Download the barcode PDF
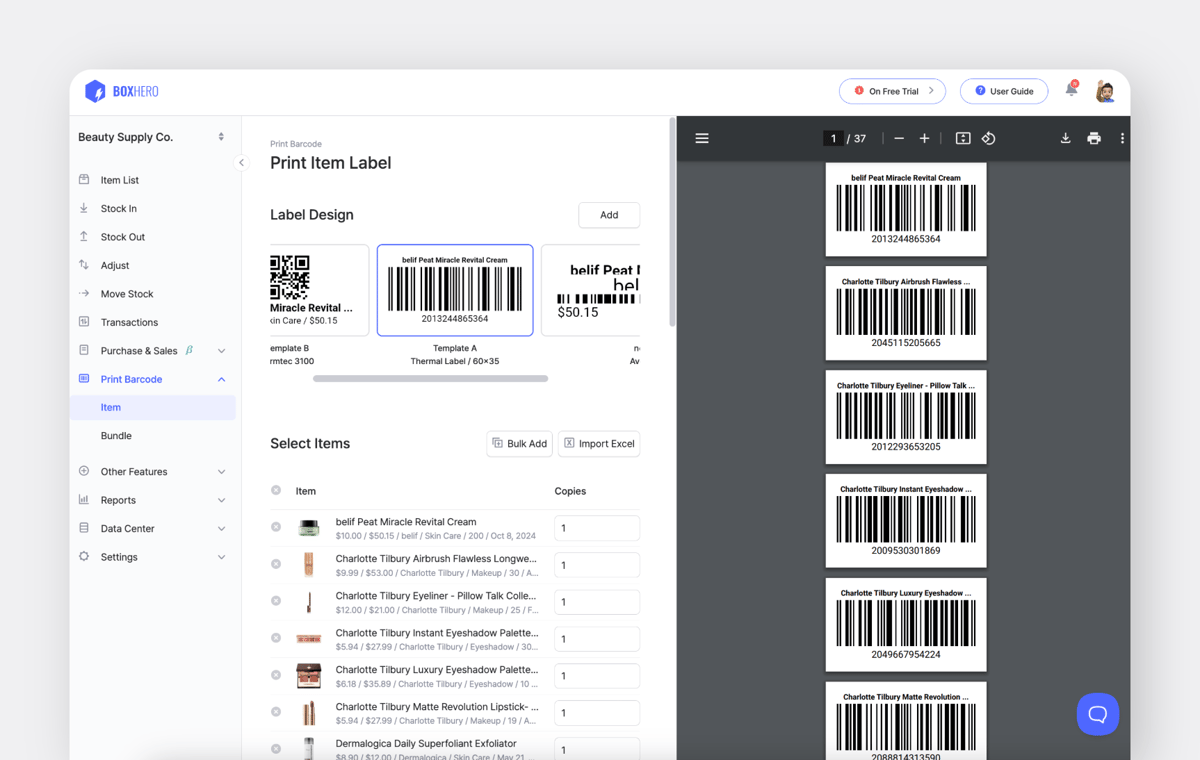 coord(1065,138)
